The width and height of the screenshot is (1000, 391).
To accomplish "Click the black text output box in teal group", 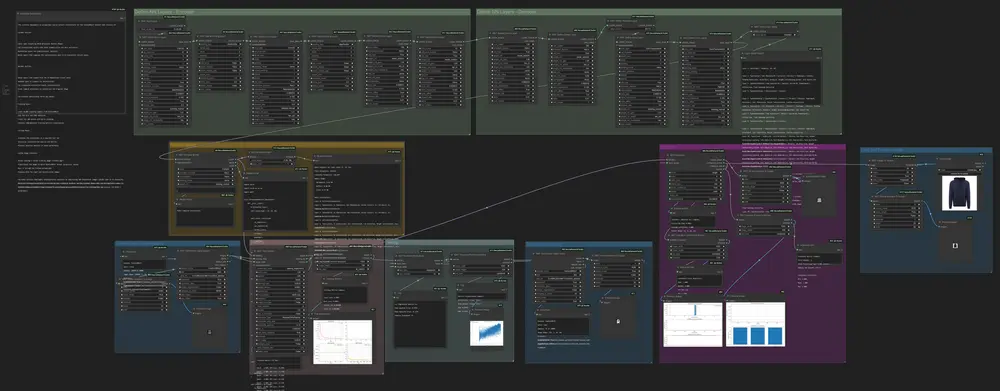I will [x=419, y=323].
